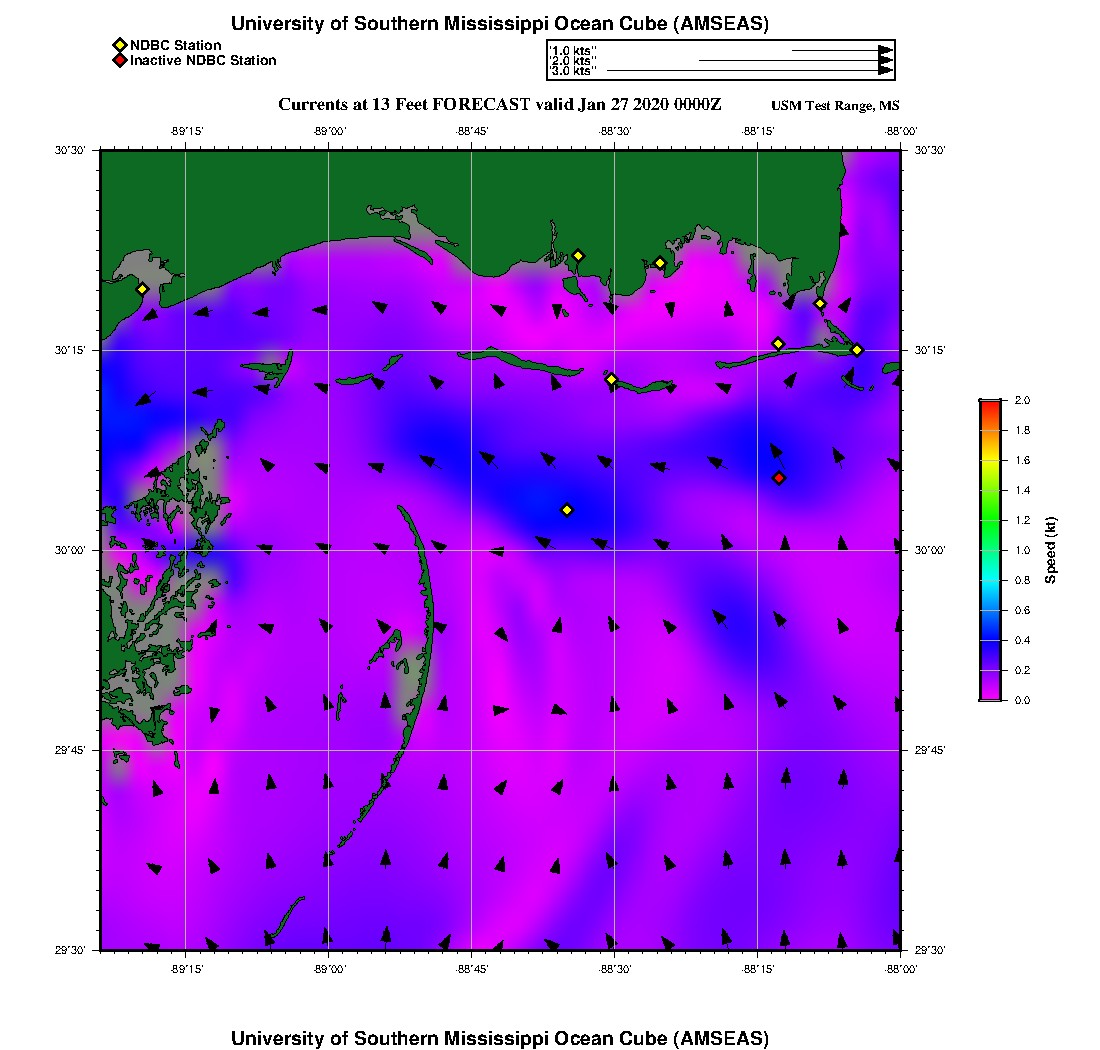Click the magenta bottom of the speed color bar
Viewport: 1100px width, 1050px height.
(x=990, y=695)
